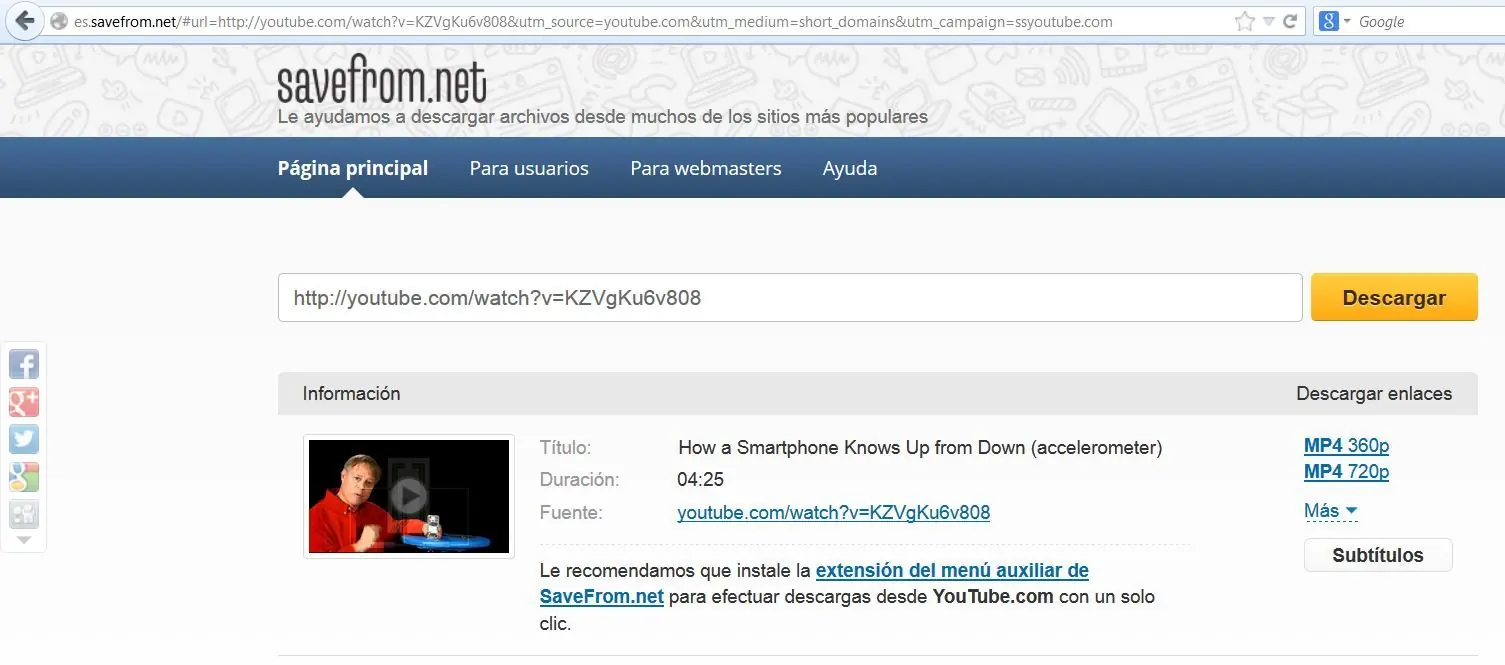
Task: Open the Página principal tab
Action: click(x=353, y=168)
